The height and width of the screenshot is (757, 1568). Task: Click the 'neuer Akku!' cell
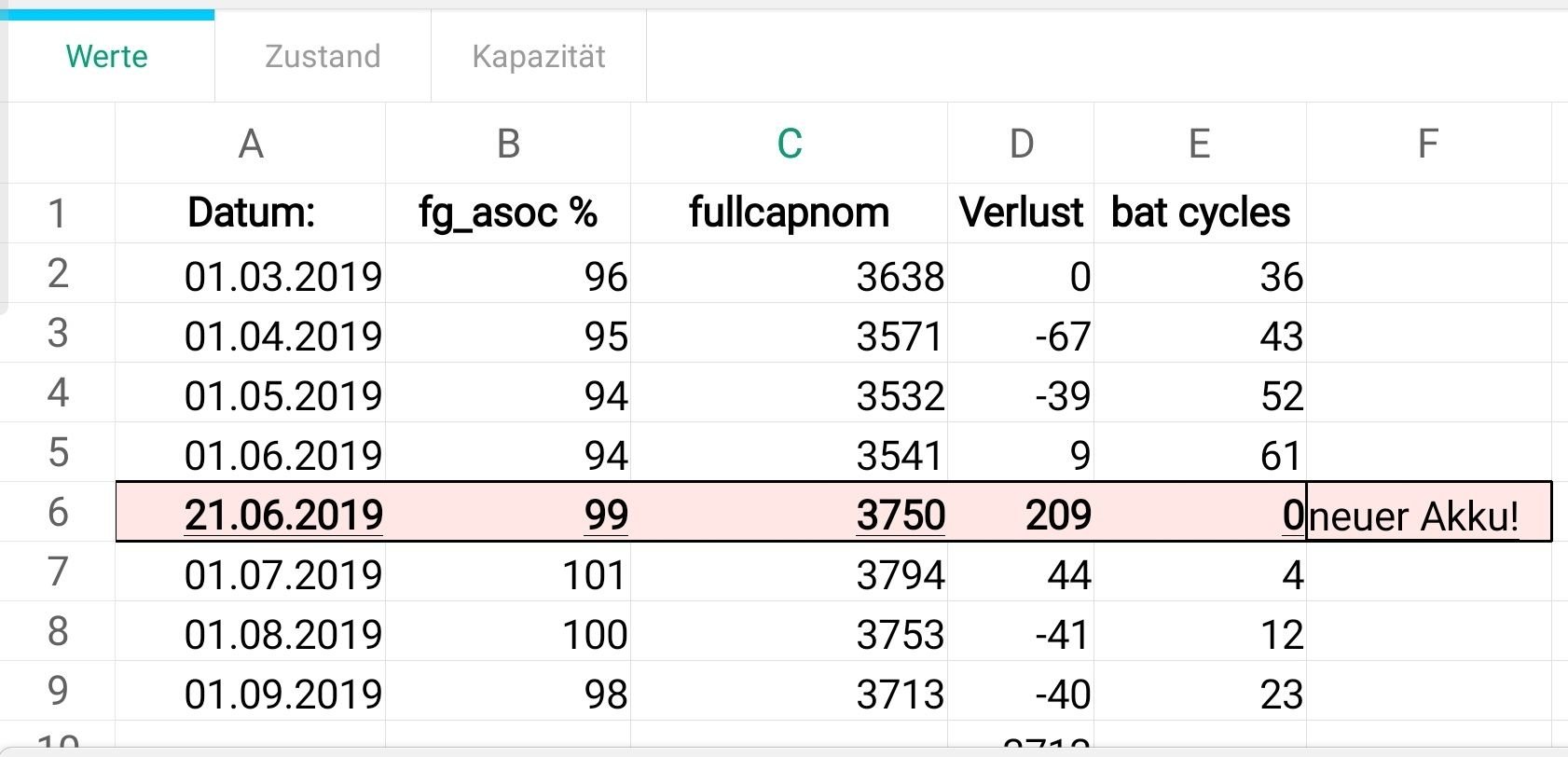click(1429, 512)
